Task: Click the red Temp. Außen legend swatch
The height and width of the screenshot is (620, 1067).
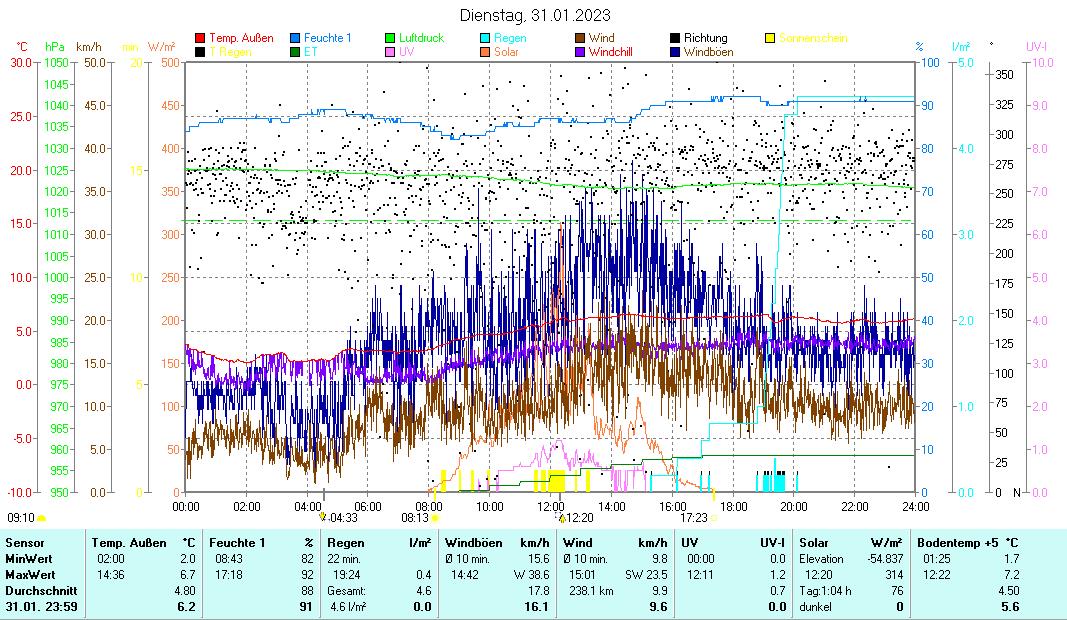Action: [x=200, y=38]
